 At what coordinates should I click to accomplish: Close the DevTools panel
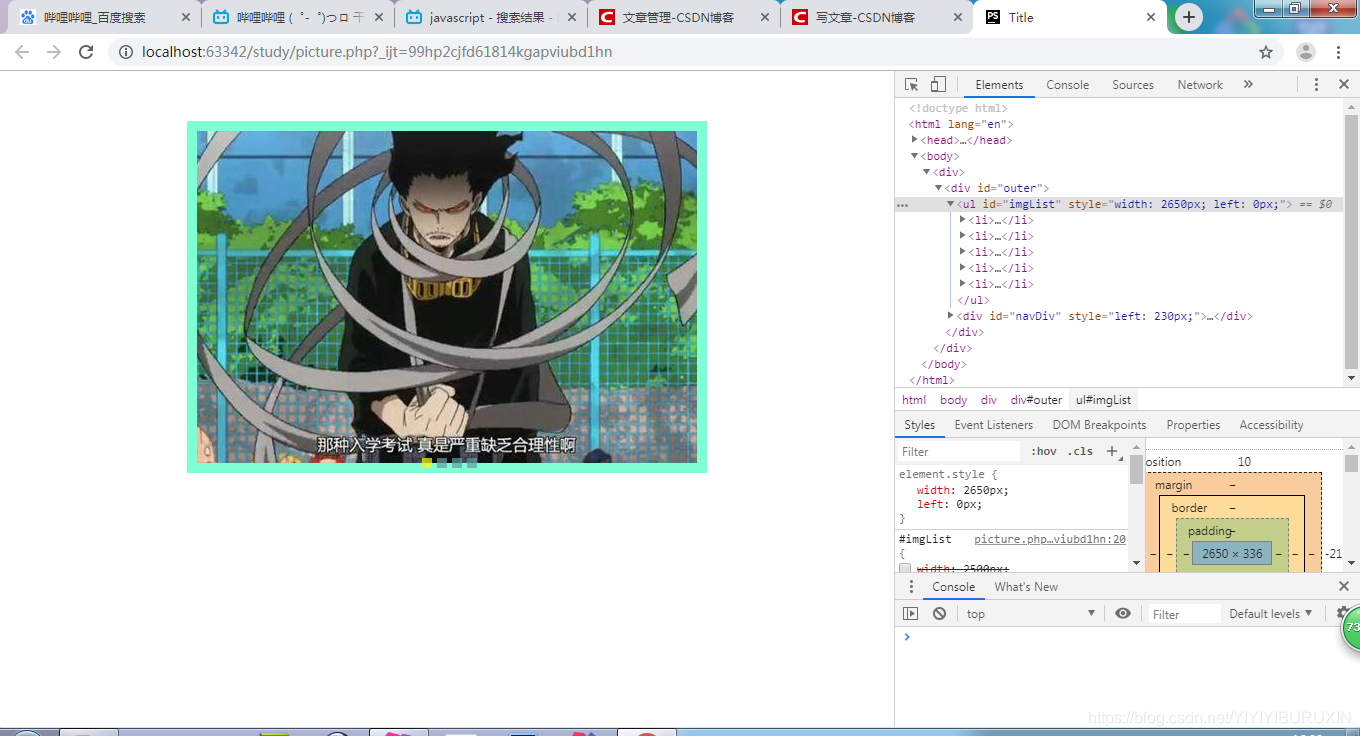point(1344,85)
